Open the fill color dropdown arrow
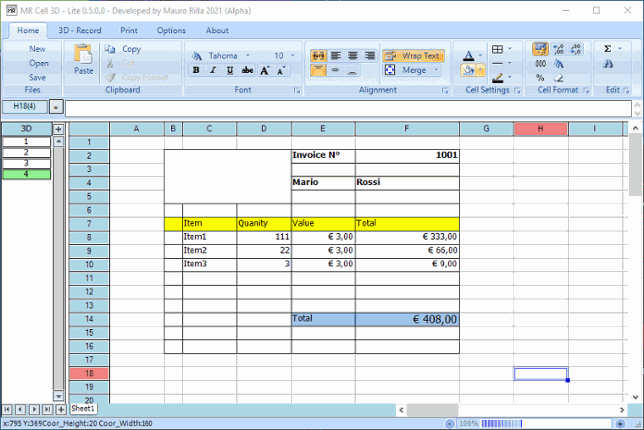 tap(481, 70)
